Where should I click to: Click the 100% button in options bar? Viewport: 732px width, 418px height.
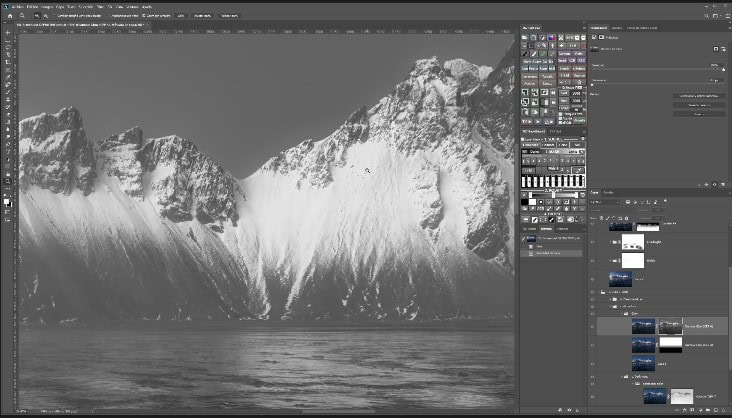pyautogui.click(x=181, y=16)
